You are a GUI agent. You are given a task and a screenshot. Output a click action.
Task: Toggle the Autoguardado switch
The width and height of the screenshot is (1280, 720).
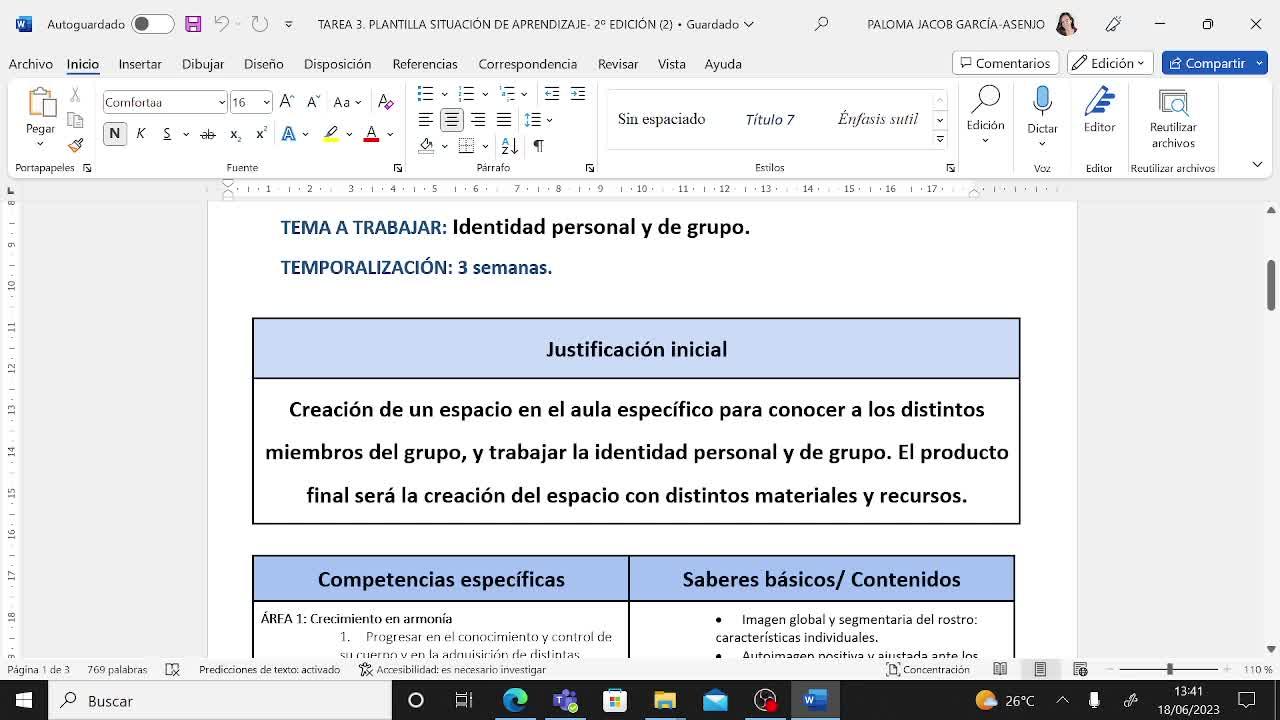153,24
